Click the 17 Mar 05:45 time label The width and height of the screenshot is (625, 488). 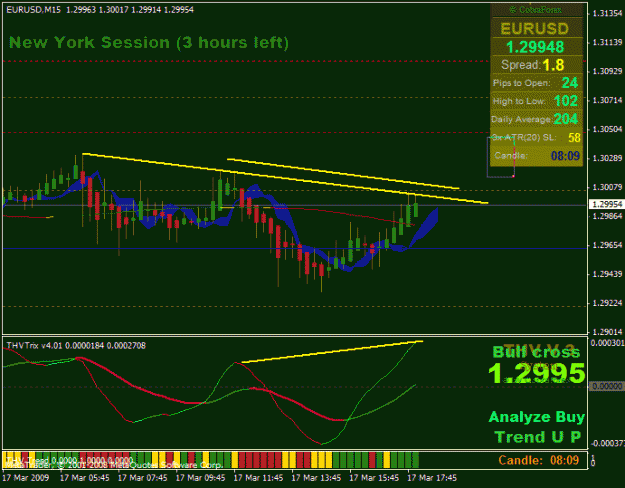click(x=85, y=478)
